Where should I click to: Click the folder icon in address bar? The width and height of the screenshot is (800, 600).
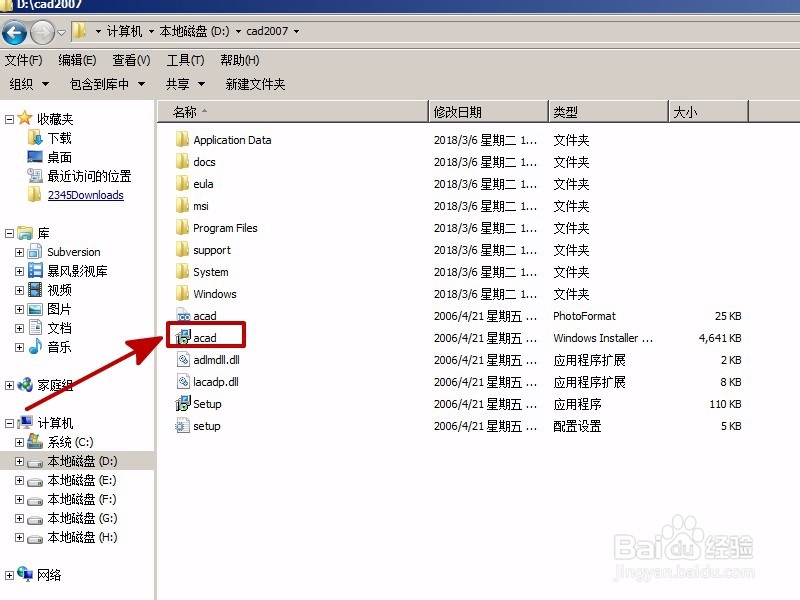tap(79, 31)
